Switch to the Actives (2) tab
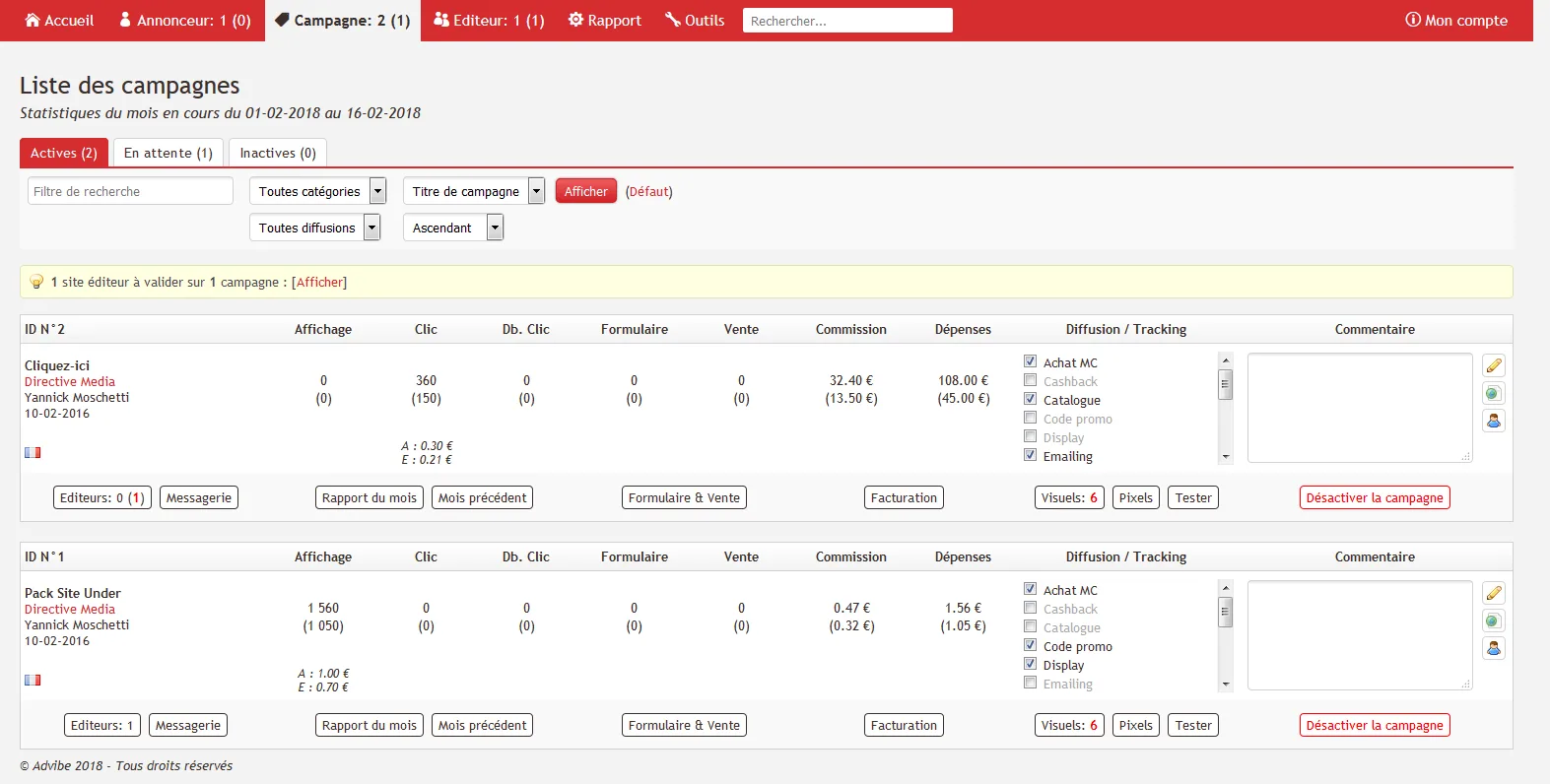Viewport: 1550px width, 784px height. click(64, 153)
